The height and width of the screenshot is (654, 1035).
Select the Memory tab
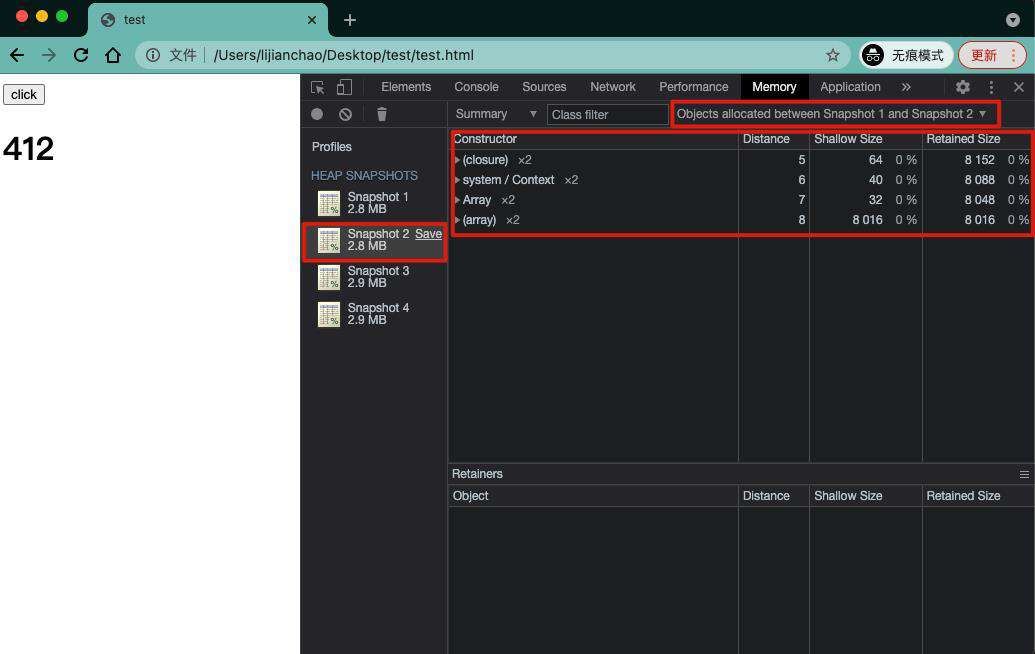(x=774, y=87)
